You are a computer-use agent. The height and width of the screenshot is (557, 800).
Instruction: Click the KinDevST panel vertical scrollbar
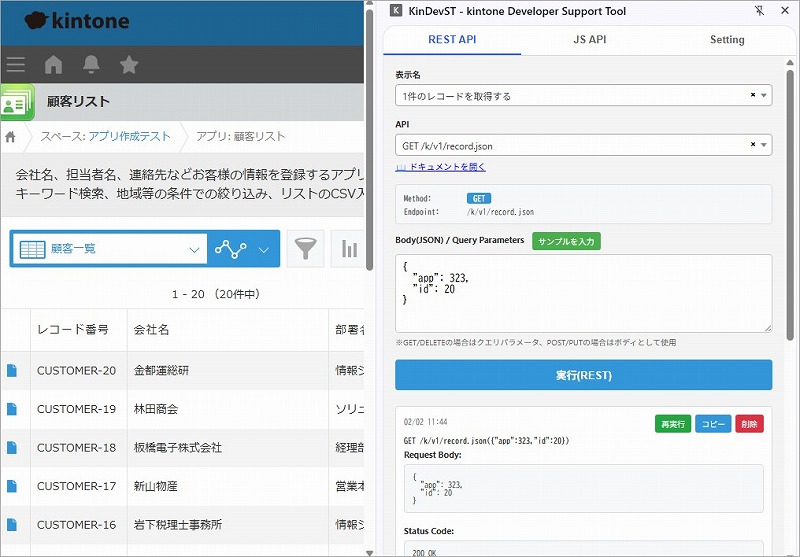click(790, 204)
